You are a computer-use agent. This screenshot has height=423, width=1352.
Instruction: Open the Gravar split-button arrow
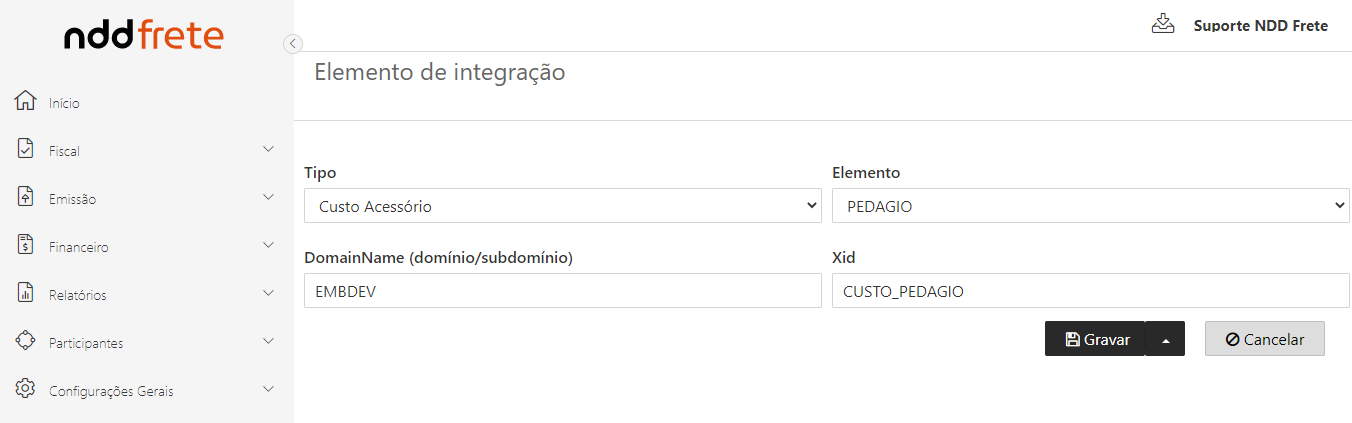tap(1165, 339)
